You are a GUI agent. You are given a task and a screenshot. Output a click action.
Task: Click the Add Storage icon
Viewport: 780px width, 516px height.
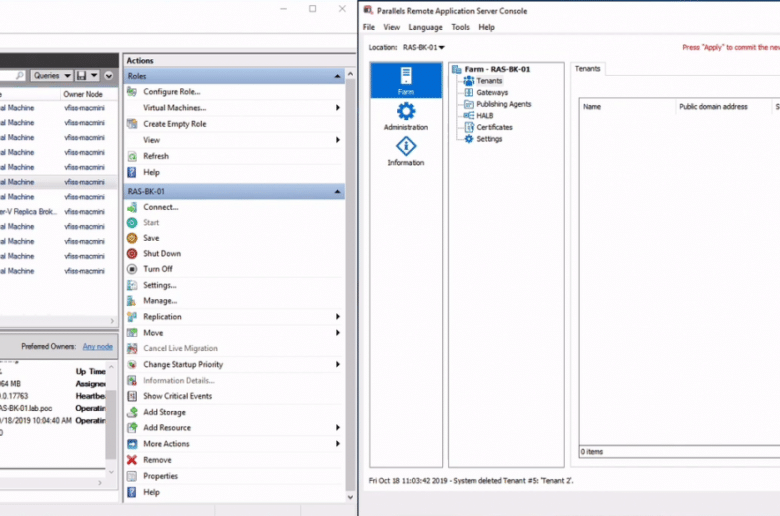pyautogui.click(x=132, y=412)
